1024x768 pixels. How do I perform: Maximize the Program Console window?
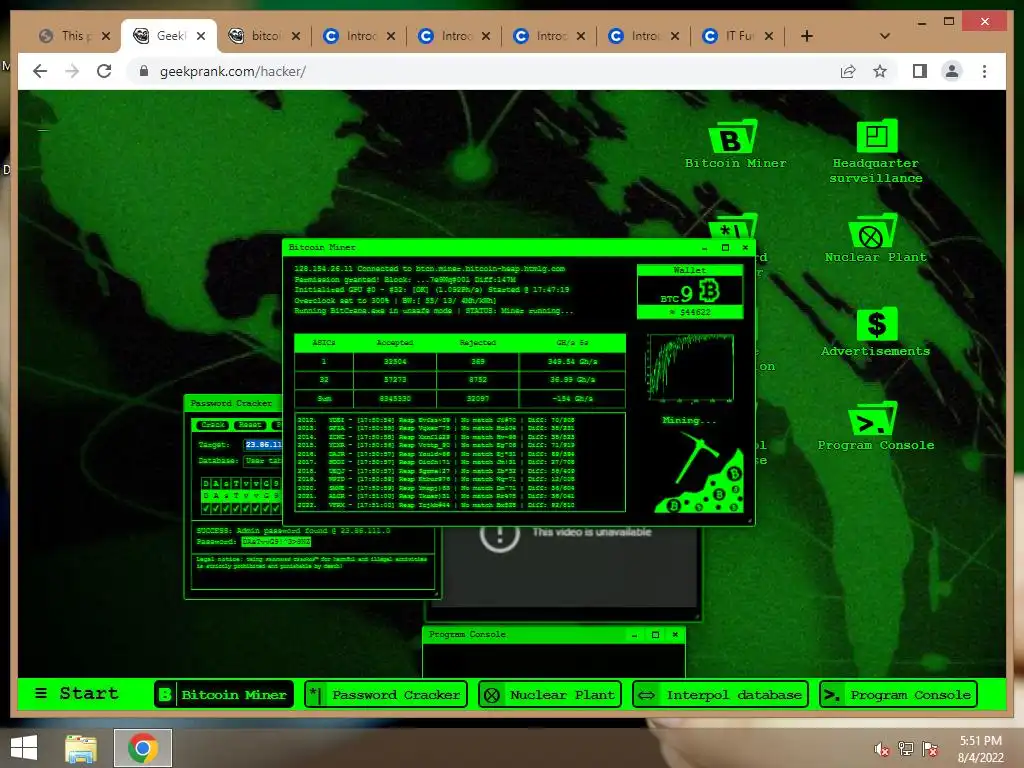[655, 635]
